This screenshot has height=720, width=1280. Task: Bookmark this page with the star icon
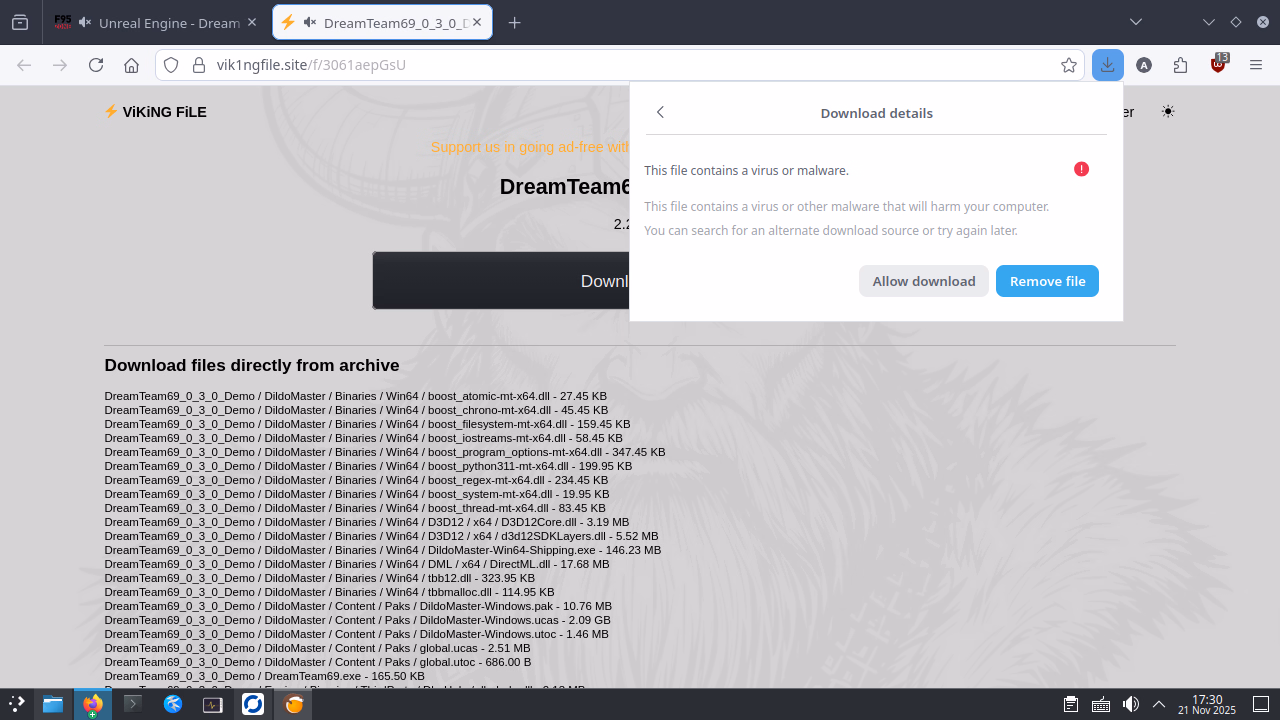[x=1069, y=65]
